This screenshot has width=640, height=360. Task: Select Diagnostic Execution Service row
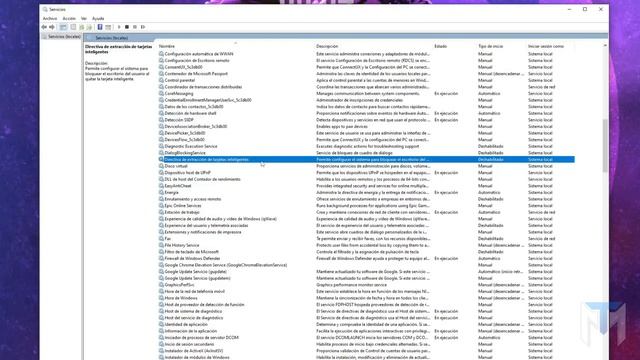pos(366,146)
